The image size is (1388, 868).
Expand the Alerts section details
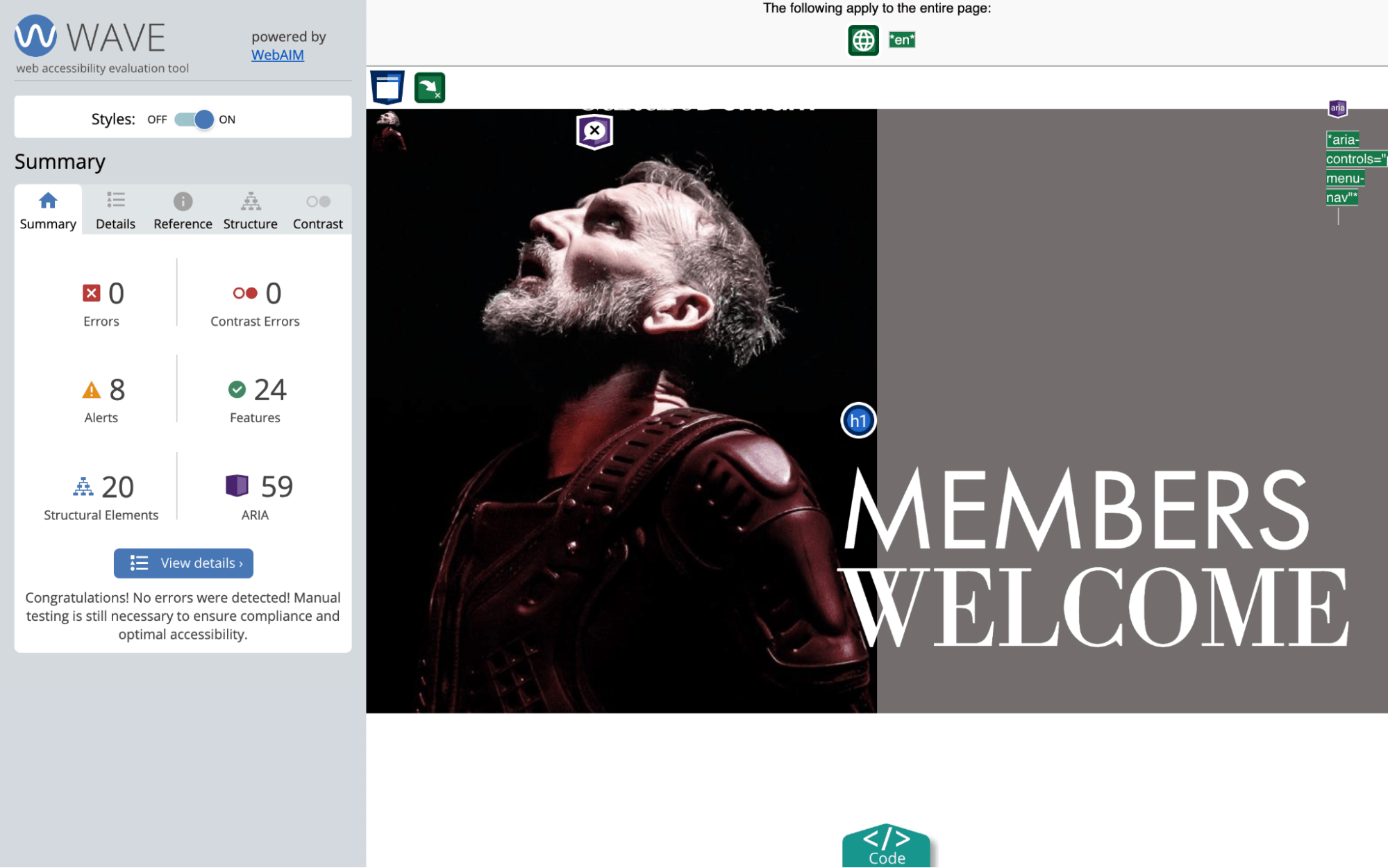pyautogui.click(x=100, y=401)
